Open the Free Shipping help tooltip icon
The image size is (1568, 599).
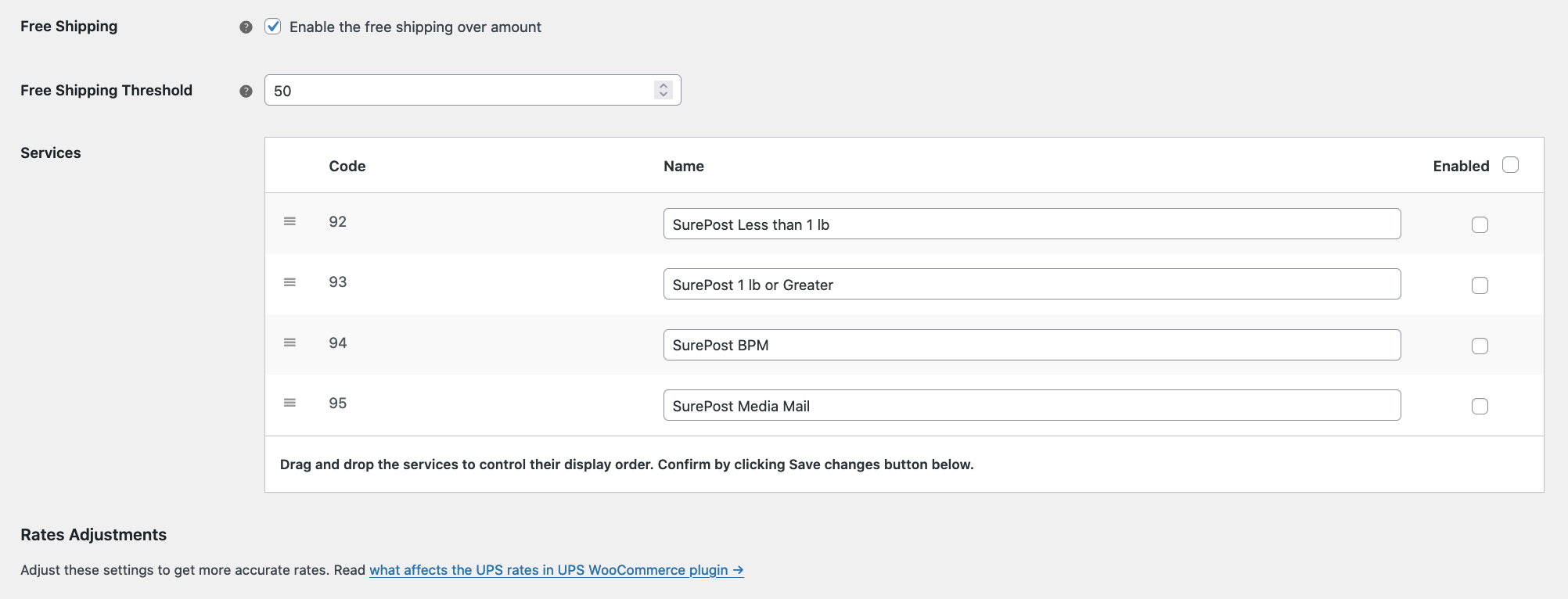click(246, 27)
